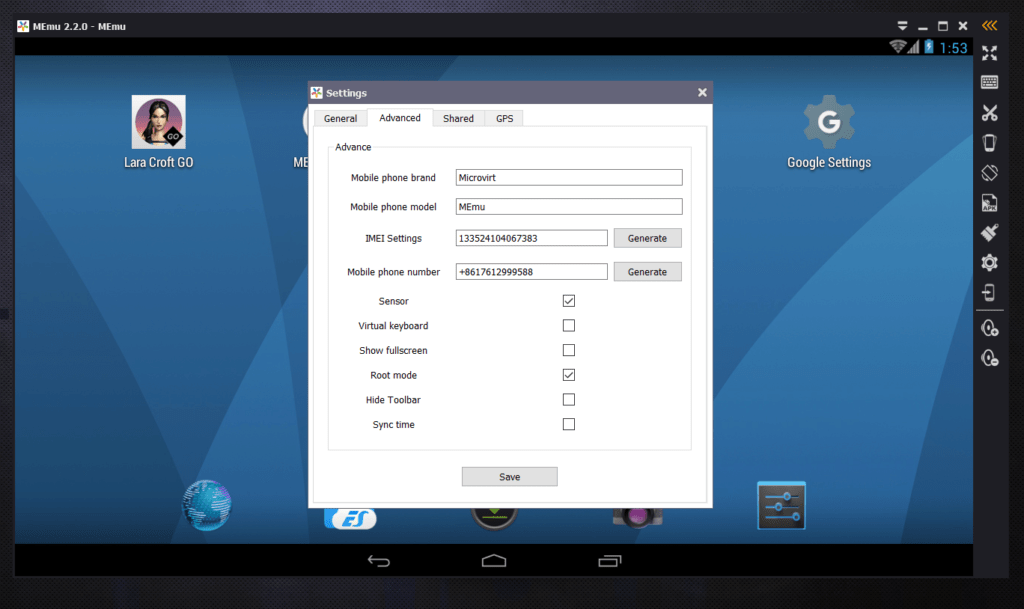Screen dimensions: 1024x609
Task: Click the Settings dialog title text
Action: (x=346, y=93)
